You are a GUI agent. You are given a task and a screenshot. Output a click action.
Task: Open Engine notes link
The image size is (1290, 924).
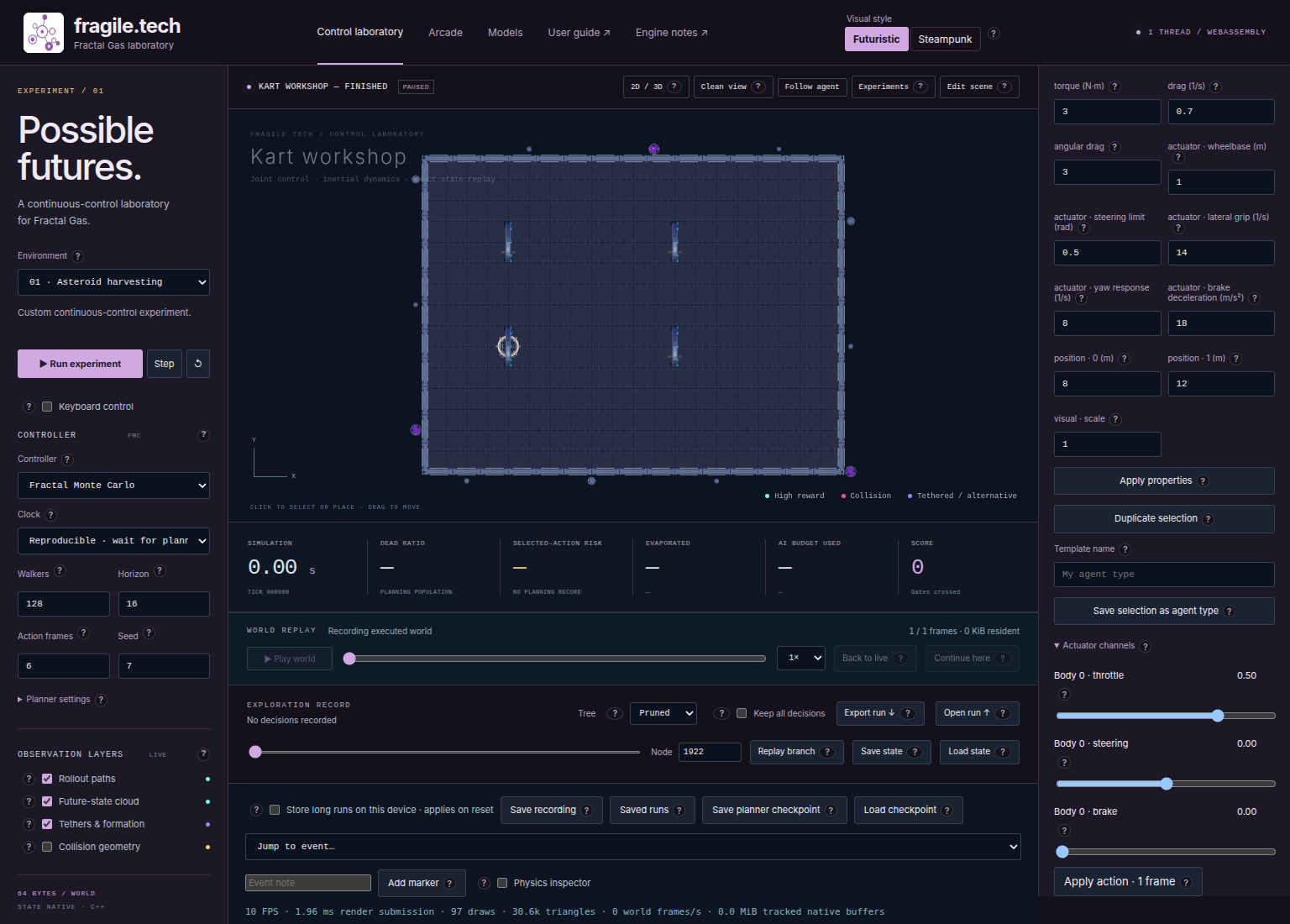click(671, 33)
